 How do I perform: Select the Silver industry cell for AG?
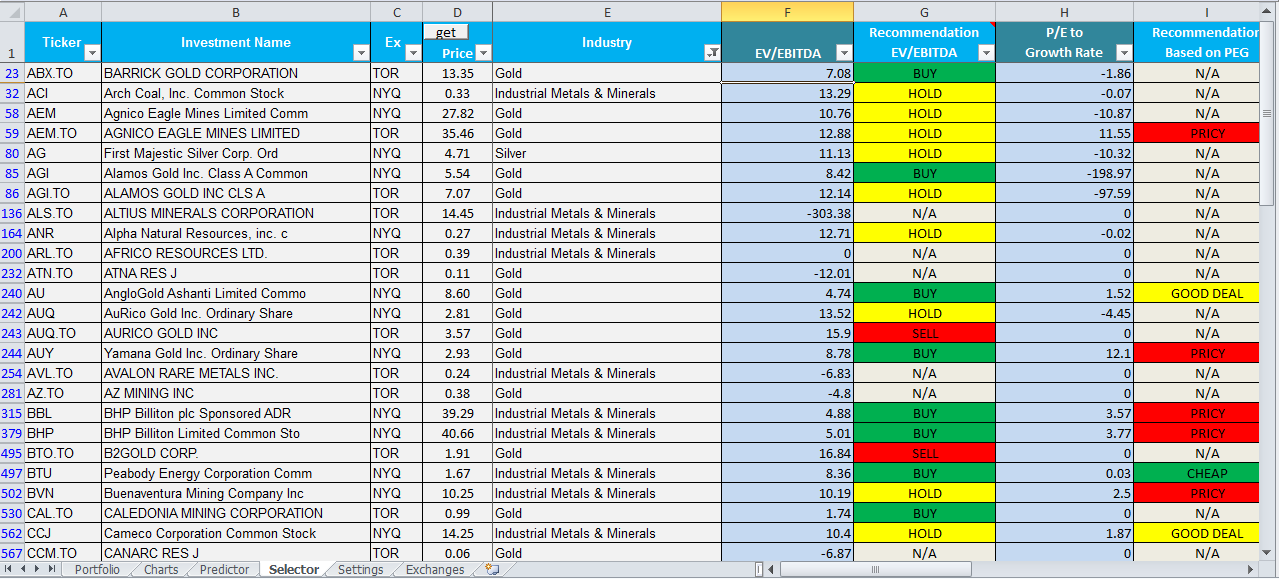point(607,153)
